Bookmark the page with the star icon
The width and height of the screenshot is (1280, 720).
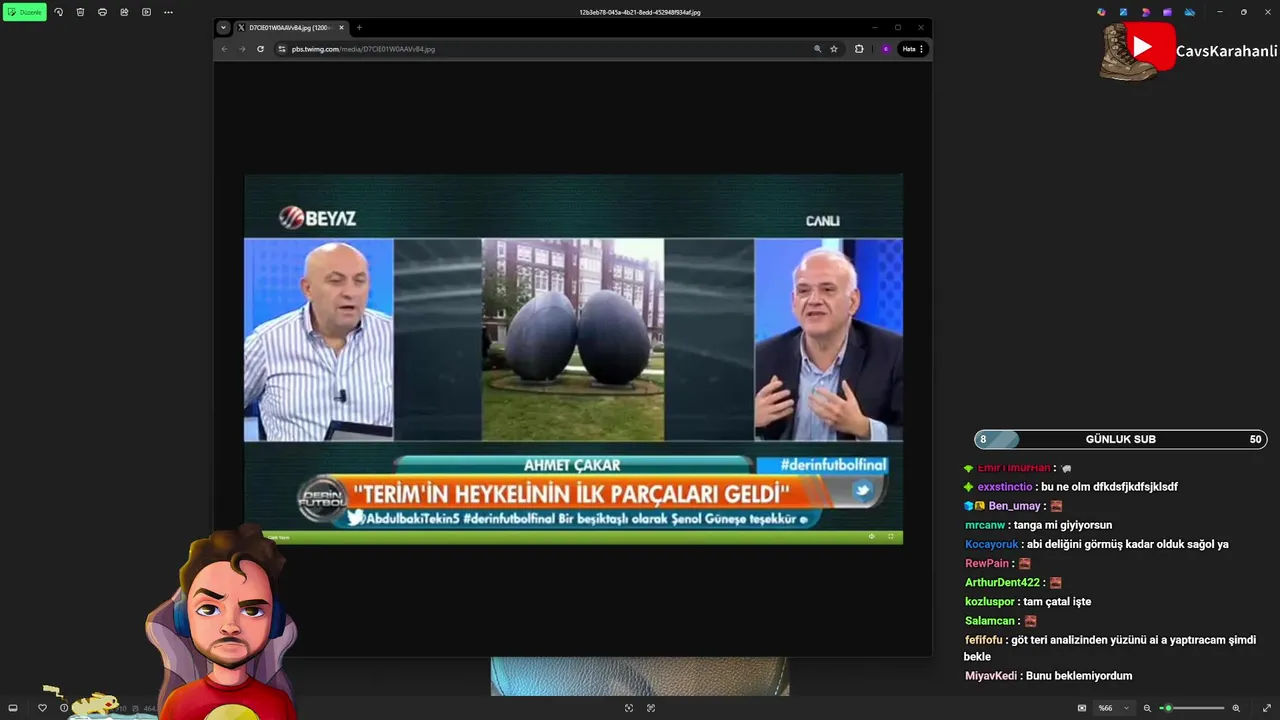coord(834,49)
